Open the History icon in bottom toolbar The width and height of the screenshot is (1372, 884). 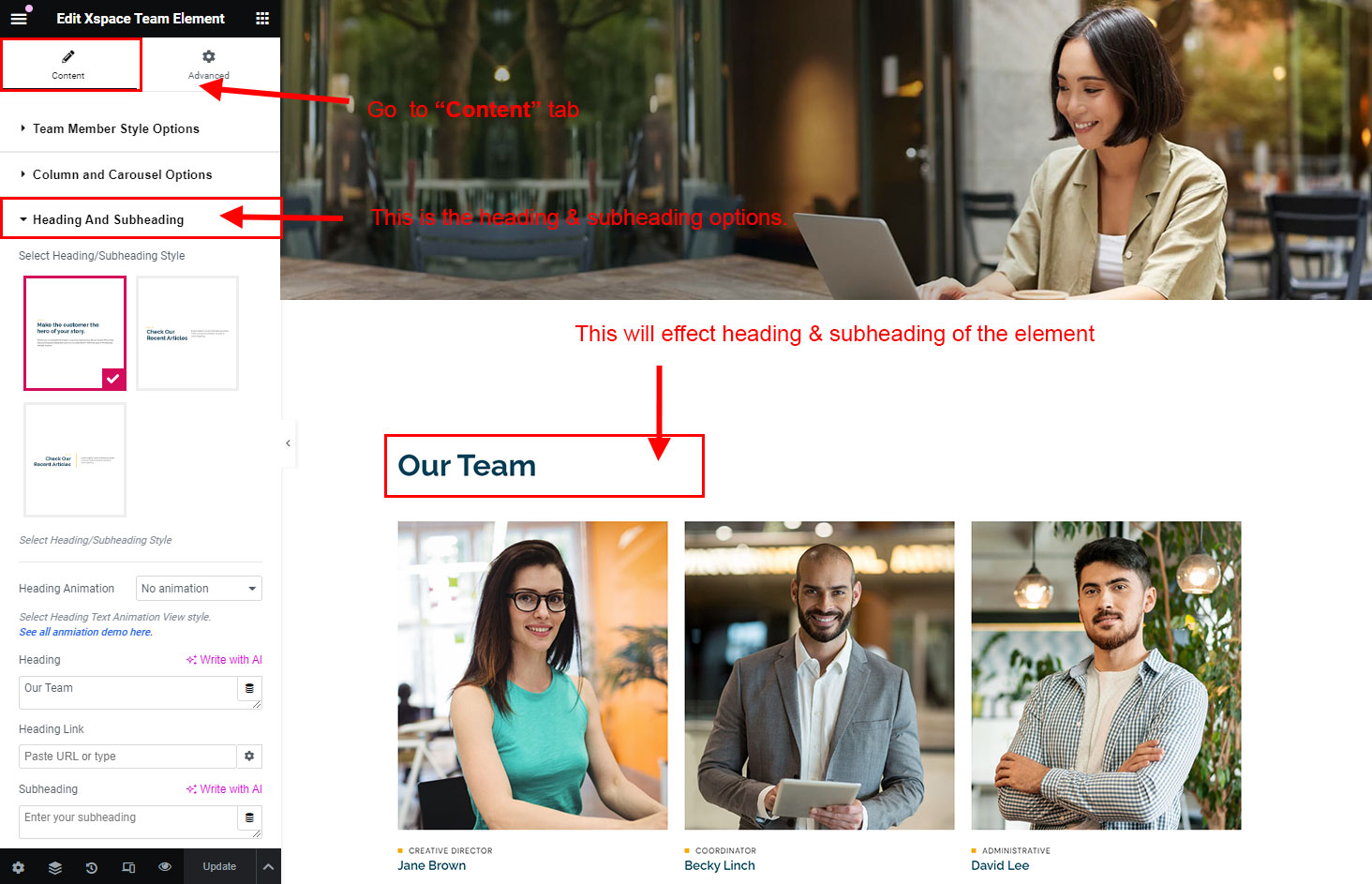coord(92,867)
